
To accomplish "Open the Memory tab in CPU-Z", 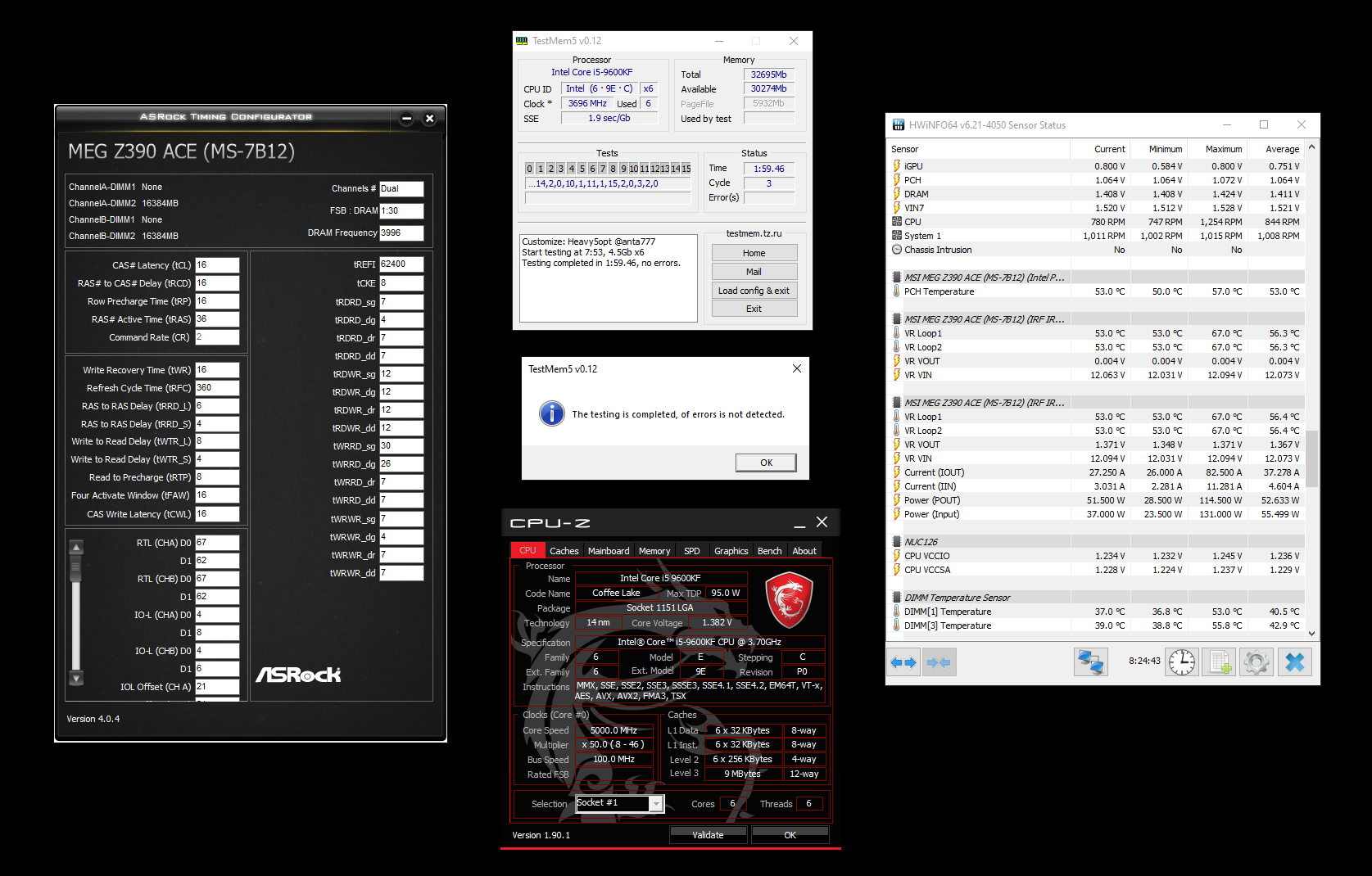I will (x=654, y=551).
